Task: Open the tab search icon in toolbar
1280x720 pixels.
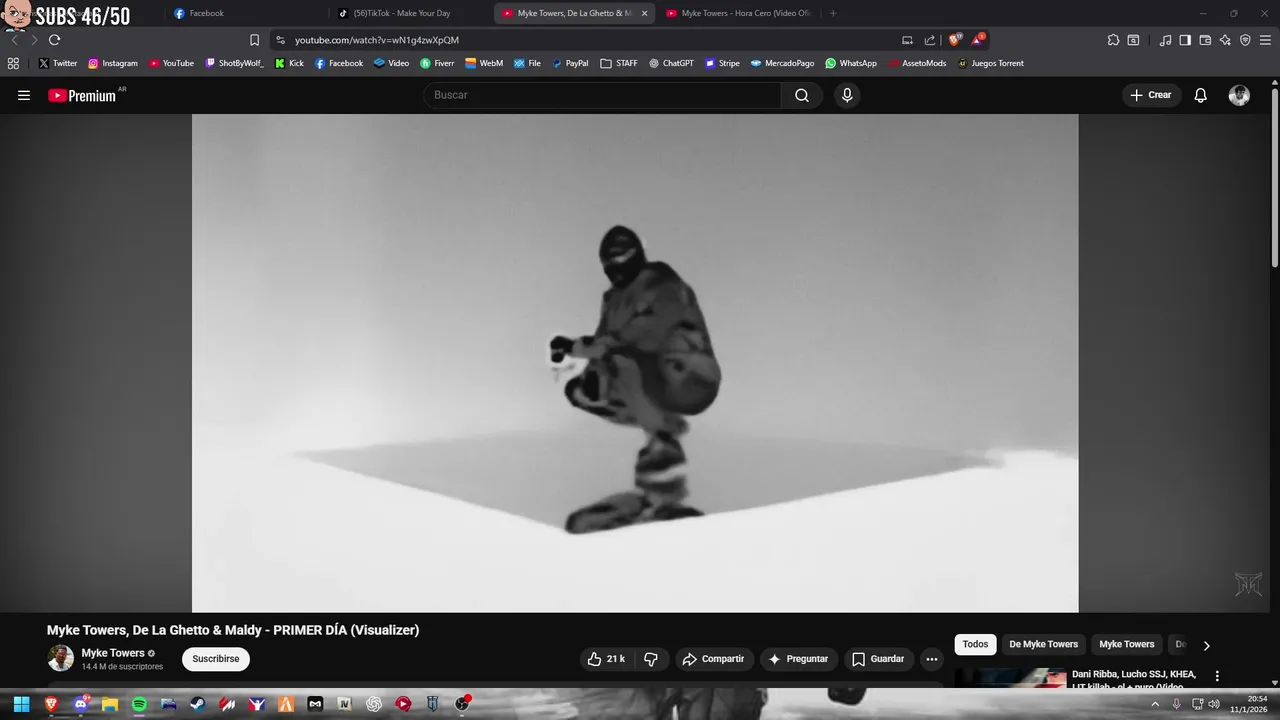Action: point(1133,40)
